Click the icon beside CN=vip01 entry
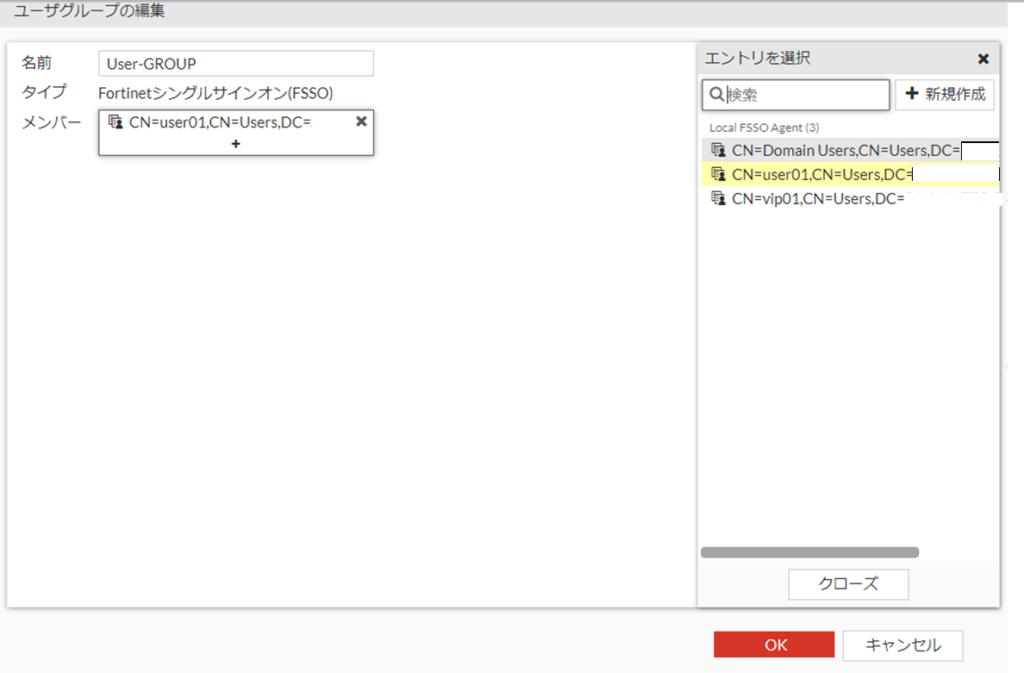The width and height of the screenshot is (1024, 673). pyautogui.click(x=717, y=199)
